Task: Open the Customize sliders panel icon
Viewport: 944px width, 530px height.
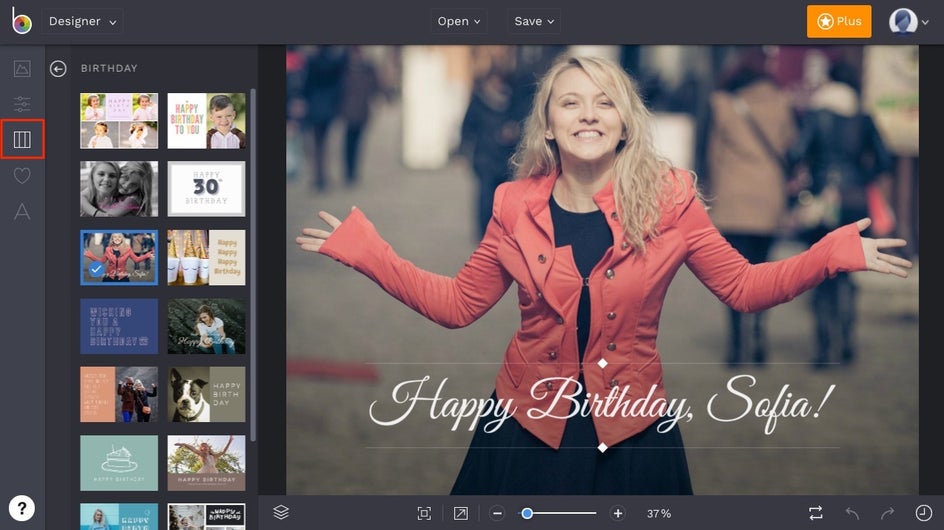Action: pos(22,104)
